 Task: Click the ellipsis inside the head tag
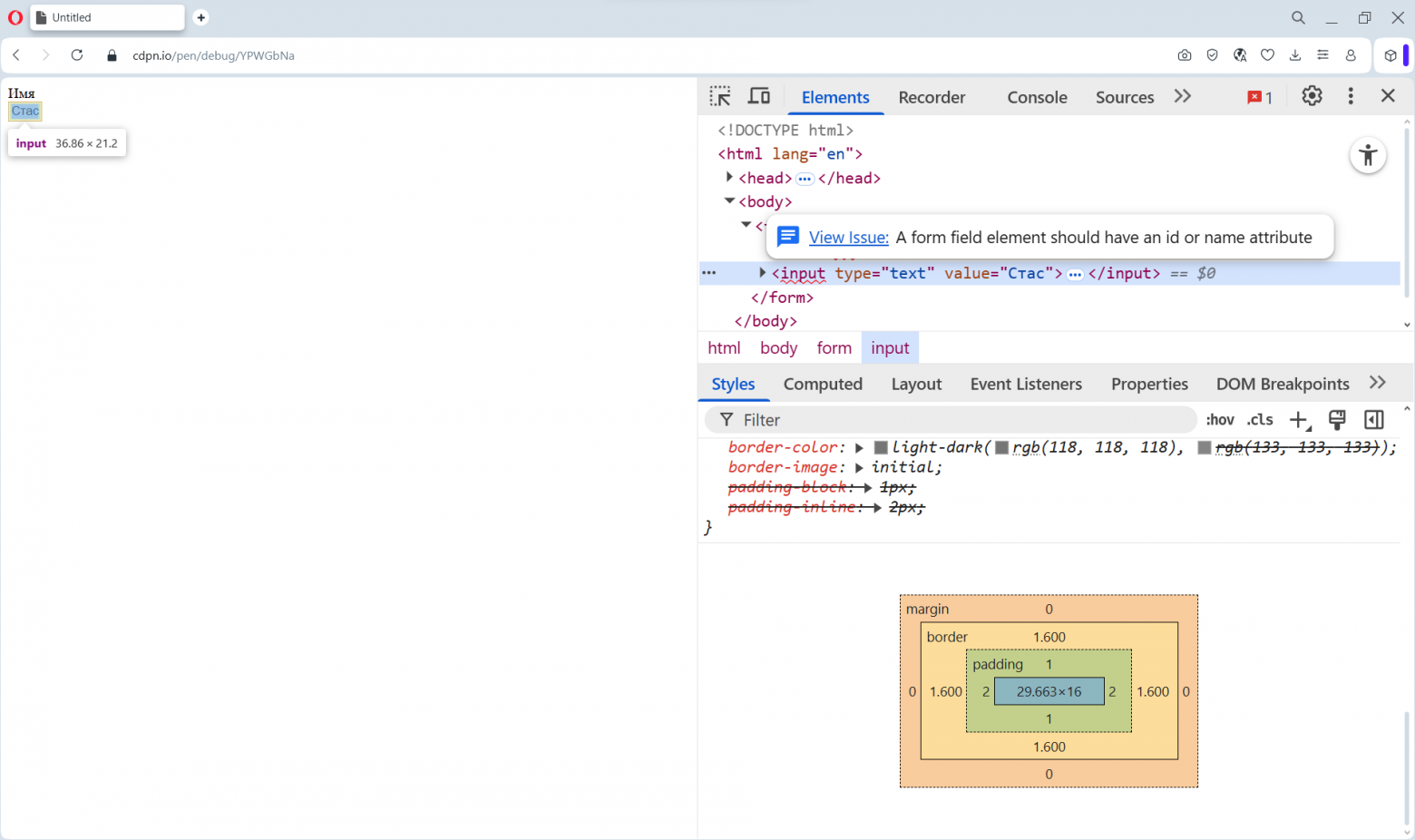(805, 179)
